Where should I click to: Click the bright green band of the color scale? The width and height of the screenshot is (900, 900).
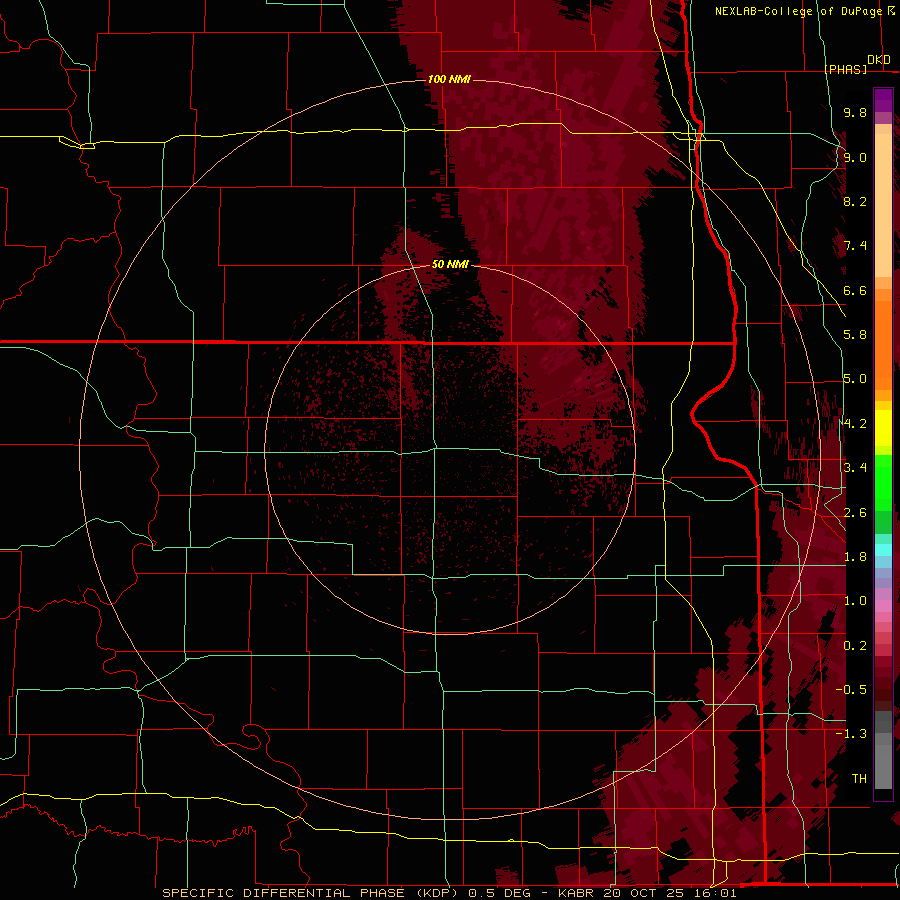coord(883,483)
